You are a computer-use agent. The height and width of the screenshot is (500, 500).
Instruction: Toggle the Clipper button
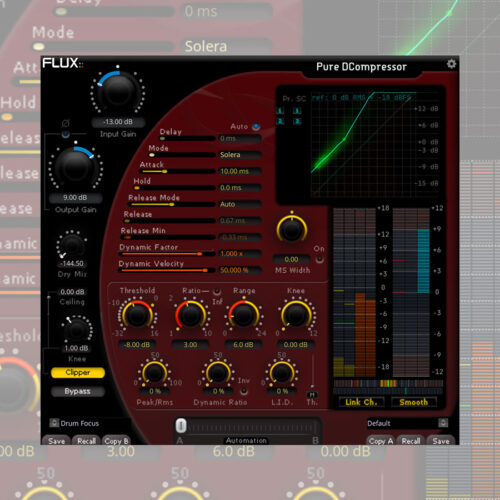[x=78, y=372]
